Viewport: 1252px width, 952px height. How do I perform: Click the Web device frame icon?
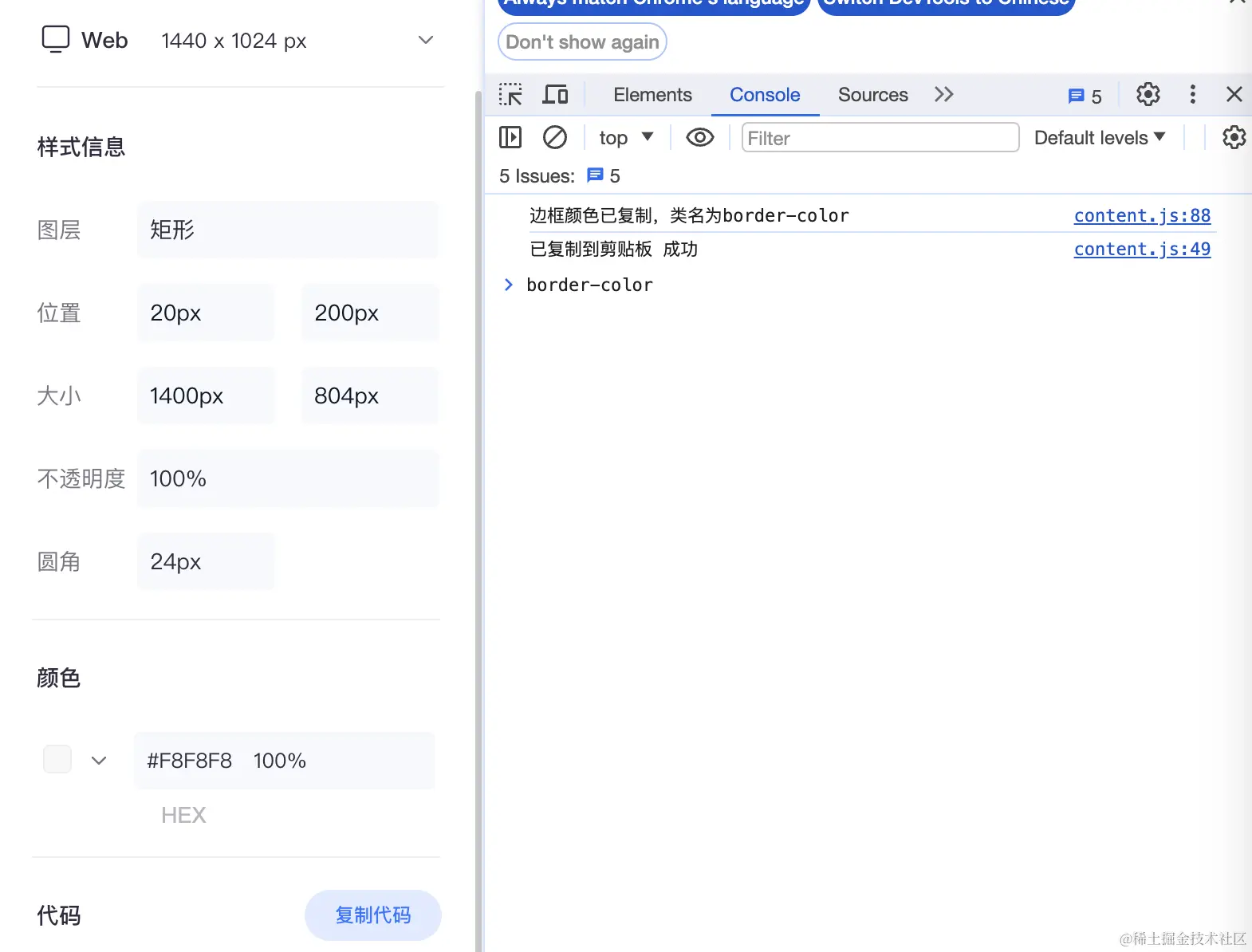click(56, 39)
